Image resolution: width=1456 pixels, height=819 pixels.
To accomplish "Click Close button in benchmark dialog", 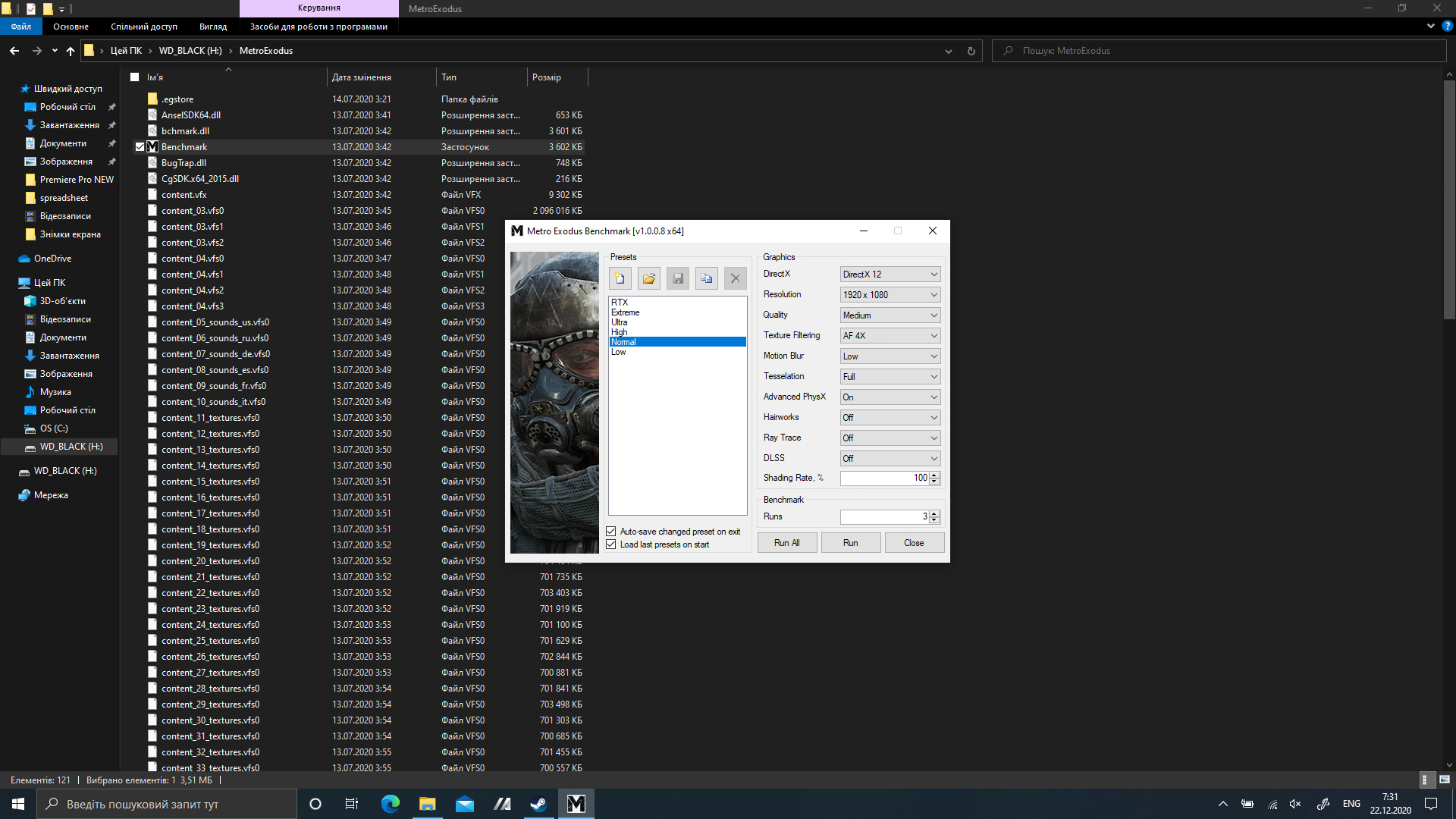I will point(915,543).
